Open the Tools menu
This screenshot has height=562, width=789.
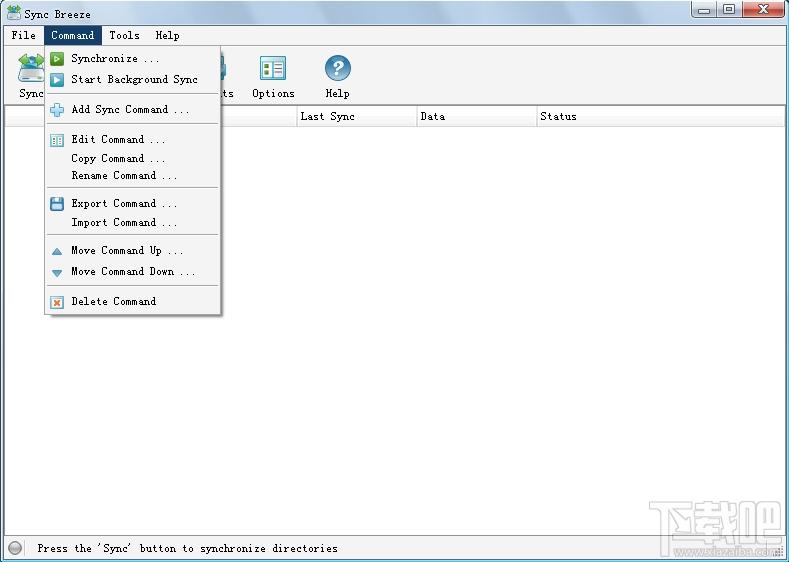coord(124,35)
